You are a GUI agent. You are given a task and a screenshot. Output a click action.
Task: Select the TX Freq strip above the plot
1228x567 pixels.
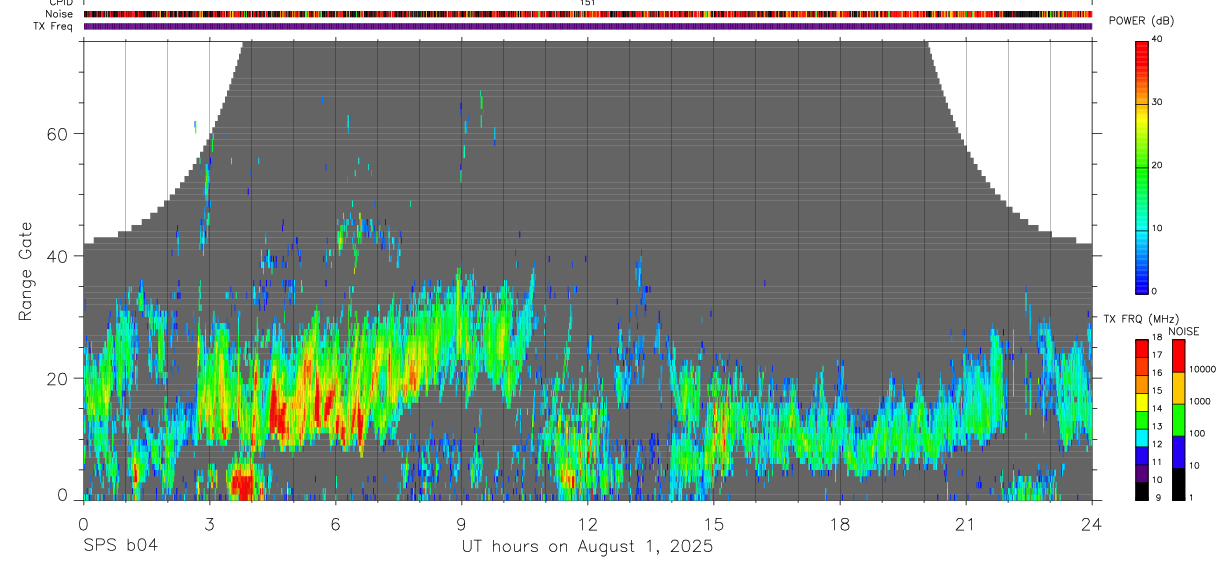coord(588,26)
